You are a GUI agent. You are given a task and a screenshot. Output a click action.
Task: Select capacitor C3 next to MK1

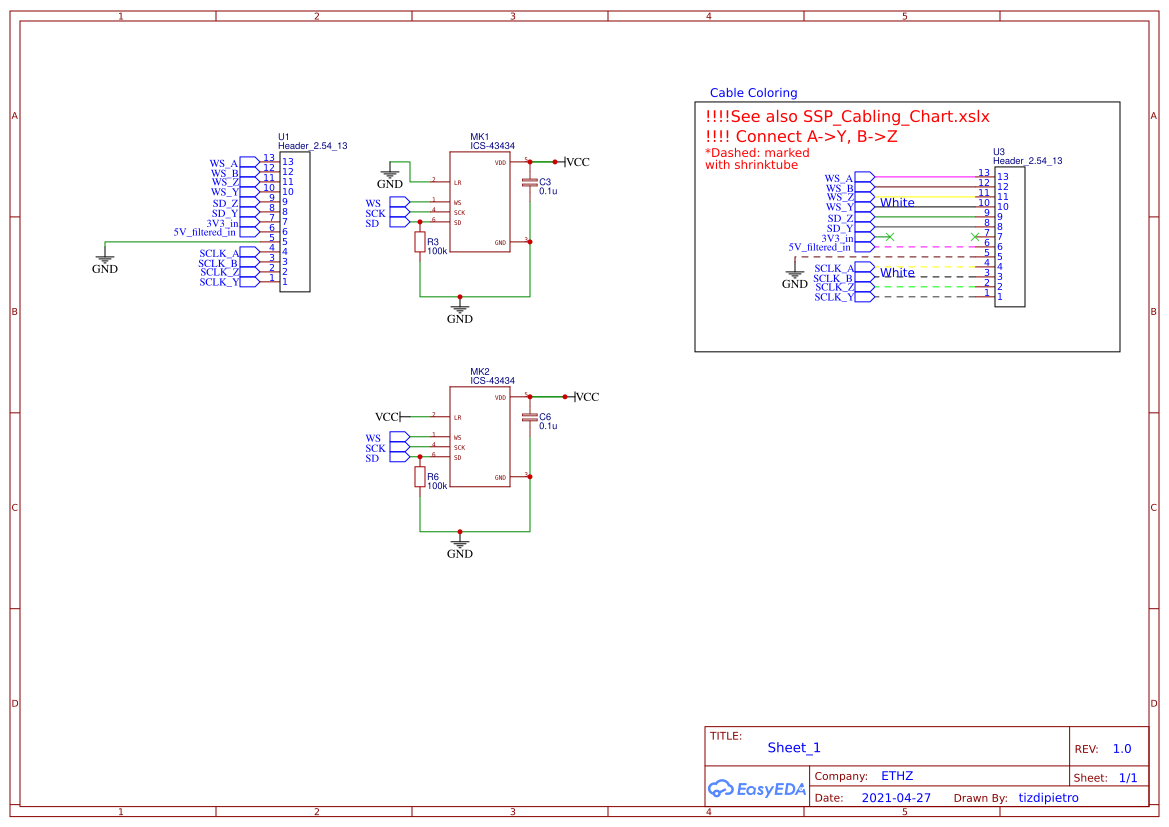coord(532,183)
